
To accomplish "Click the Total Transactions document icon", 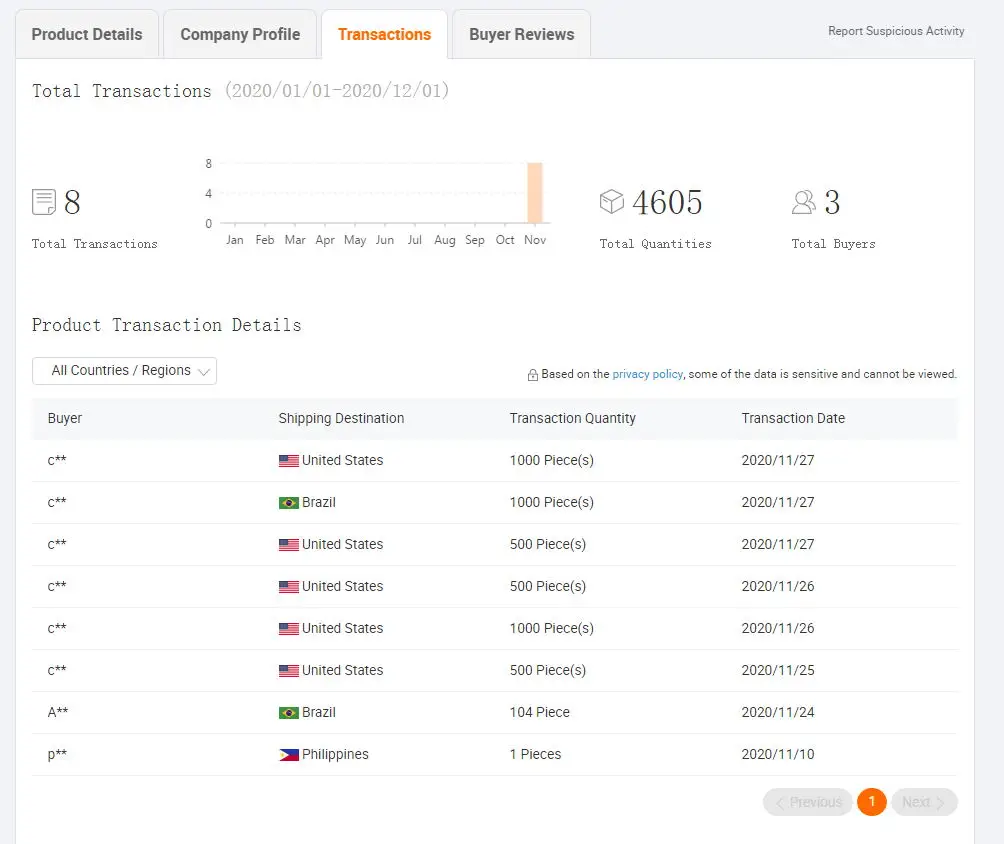I will point(44,202).
